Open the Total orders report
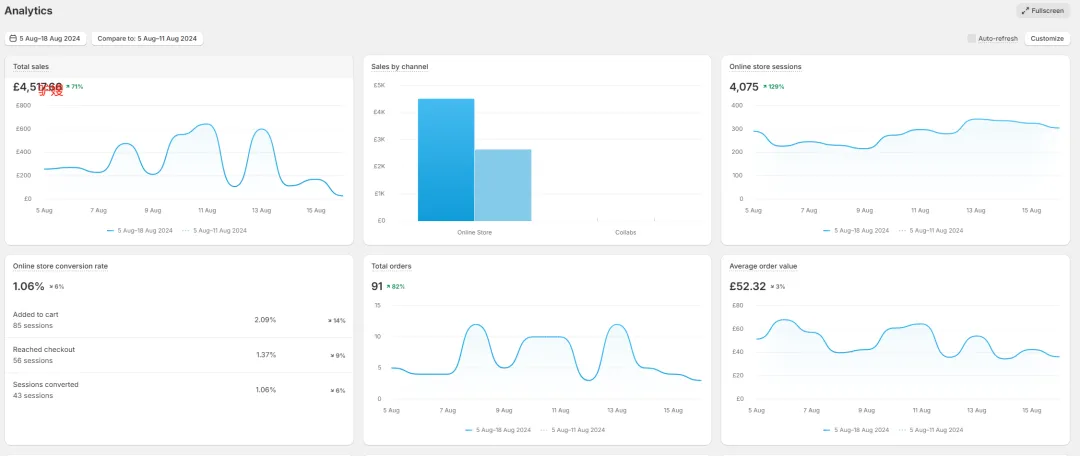The width and height of the screenshot is (1080, 456). pos(391,266)
